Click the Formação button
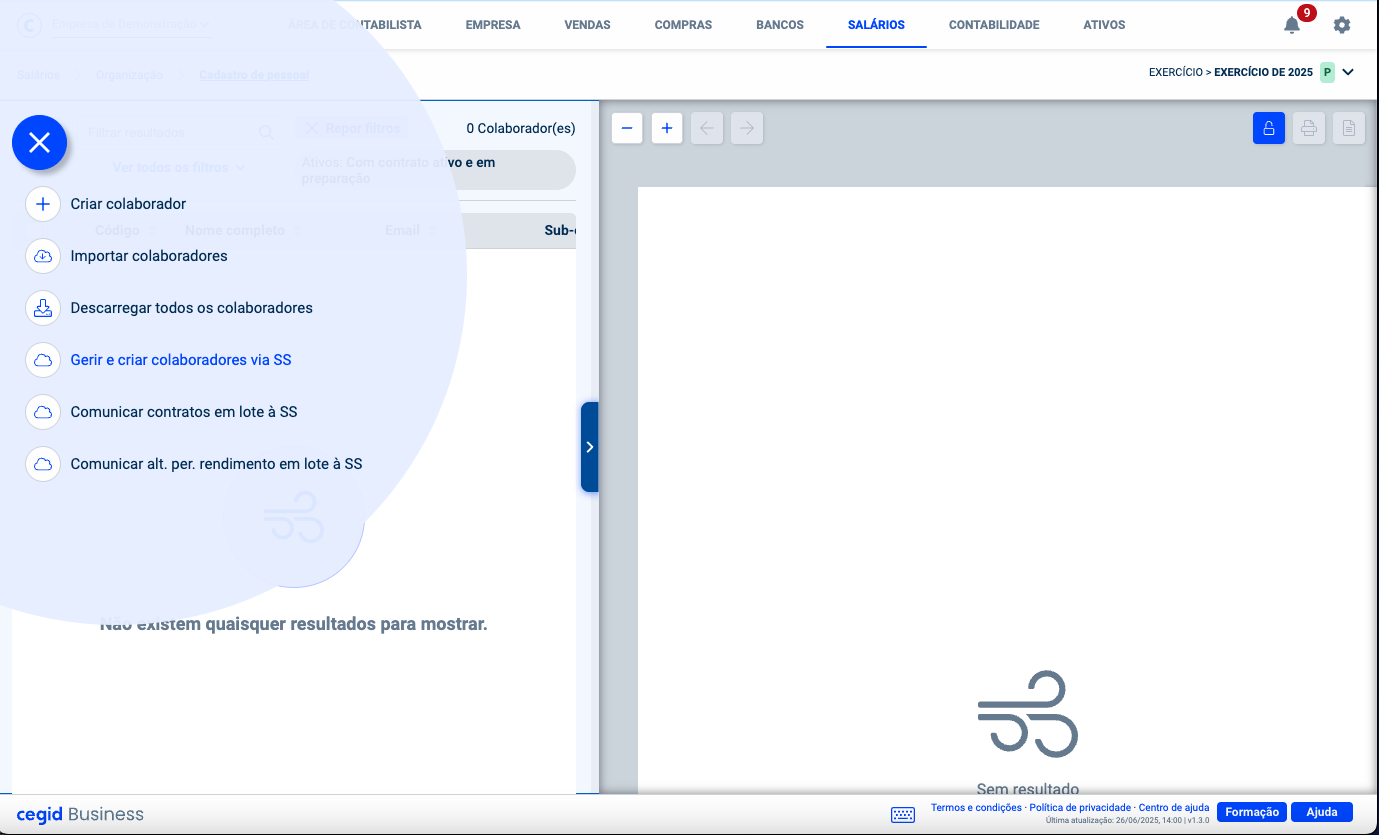 pos(1252,812)
